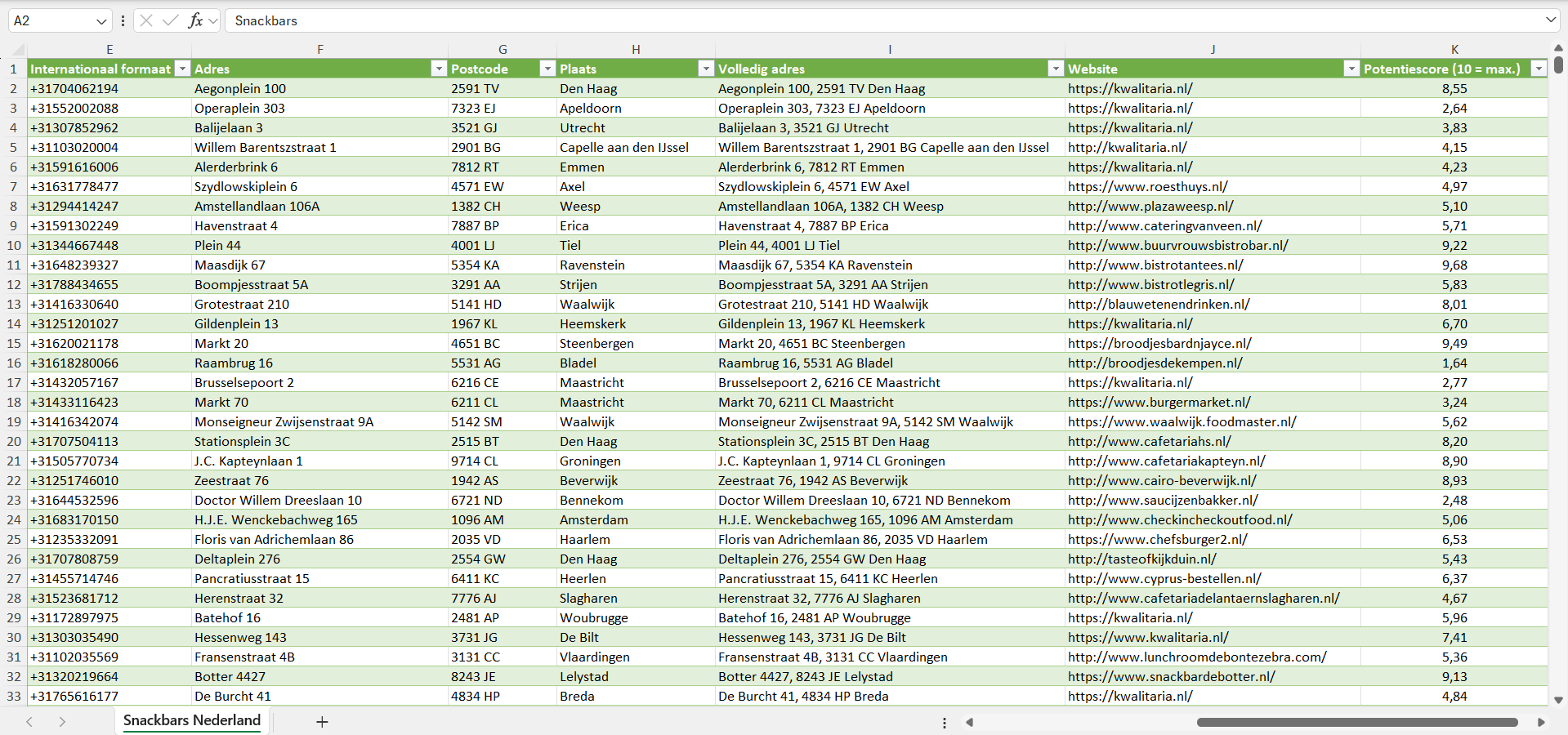The height and width of the screenshot is (735, 1568).
Task: Click horizontal scrollbar right arrow
Action: pyautogui.click(x=1541, y=722)
